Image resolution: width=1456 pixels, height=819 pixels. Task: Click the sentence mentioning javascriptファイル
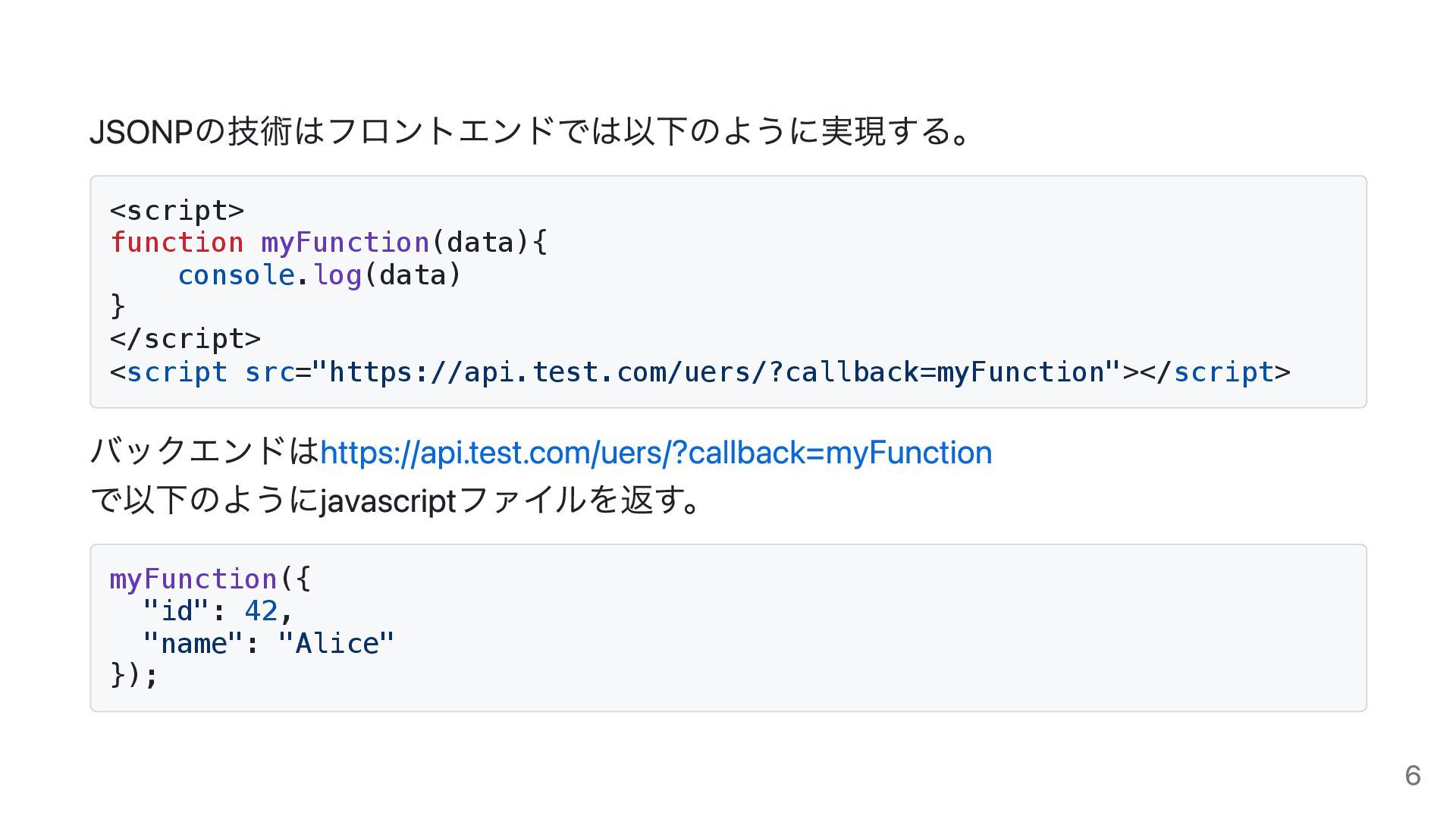[x=395, y=500]
